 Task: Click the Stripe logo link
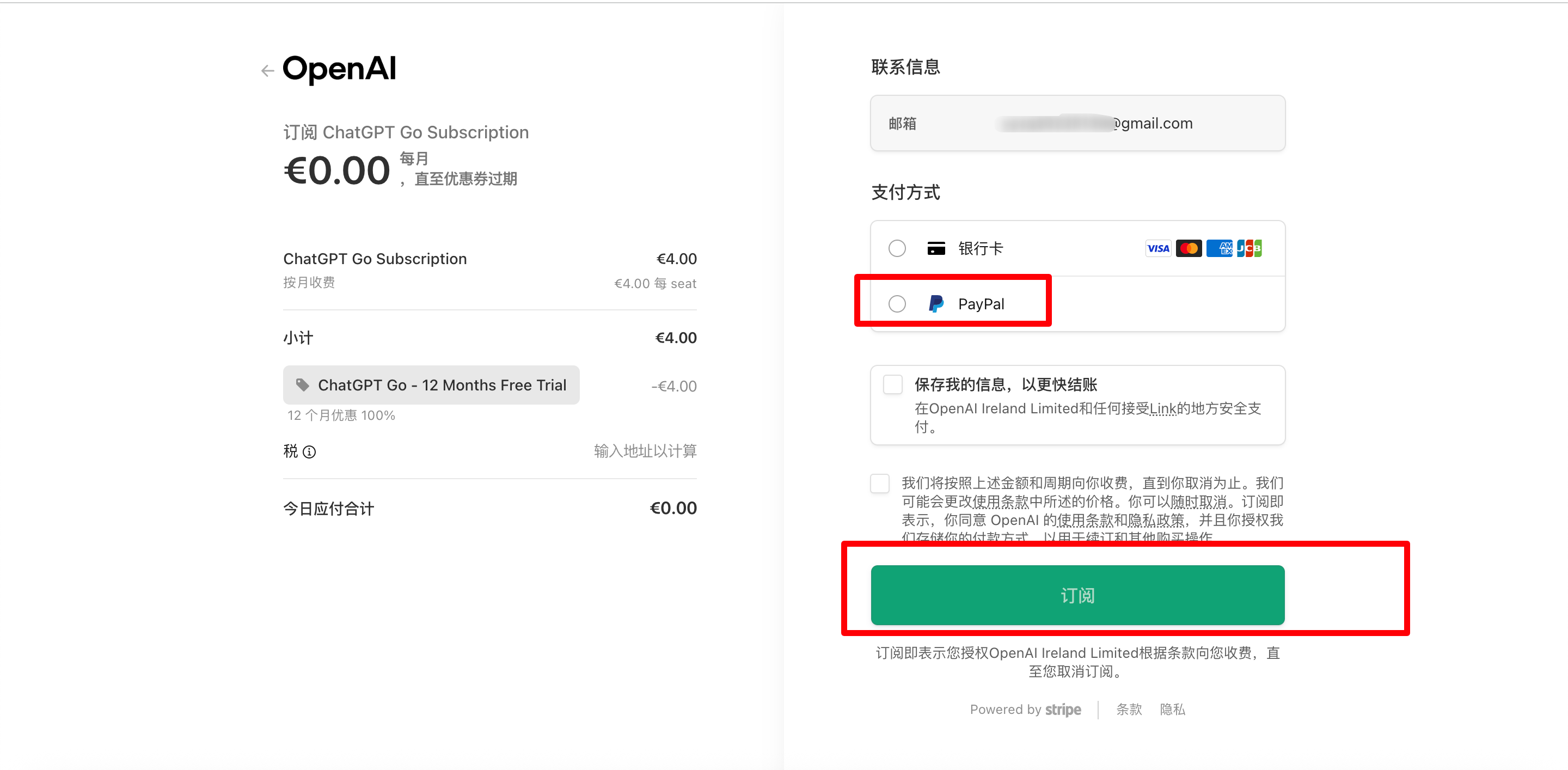1063,710
